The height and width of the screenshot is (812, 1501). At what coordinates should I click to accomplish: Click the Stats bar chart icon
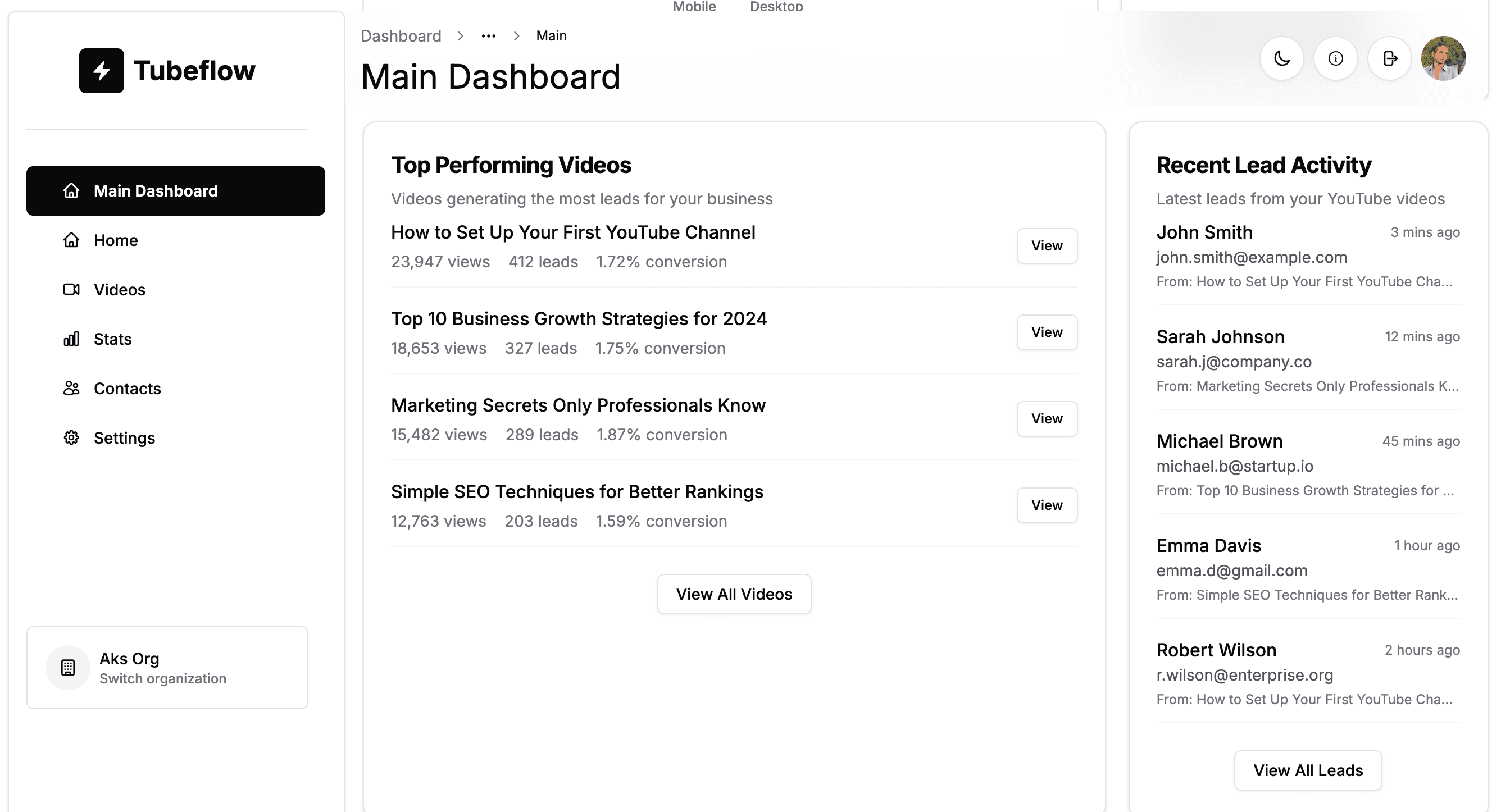pyautogui.click(x=71, y=339)
